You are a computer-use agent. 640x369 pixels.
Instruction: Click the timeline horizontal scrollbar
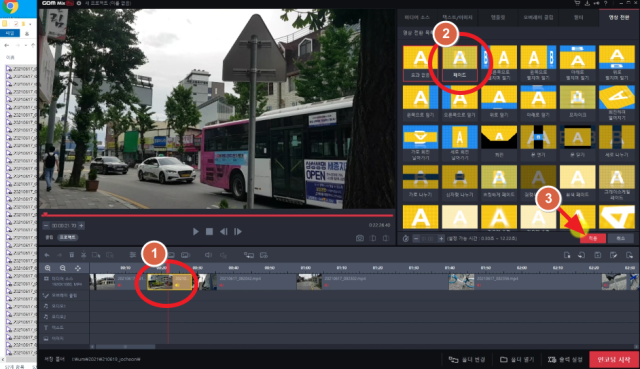(125, 347)
